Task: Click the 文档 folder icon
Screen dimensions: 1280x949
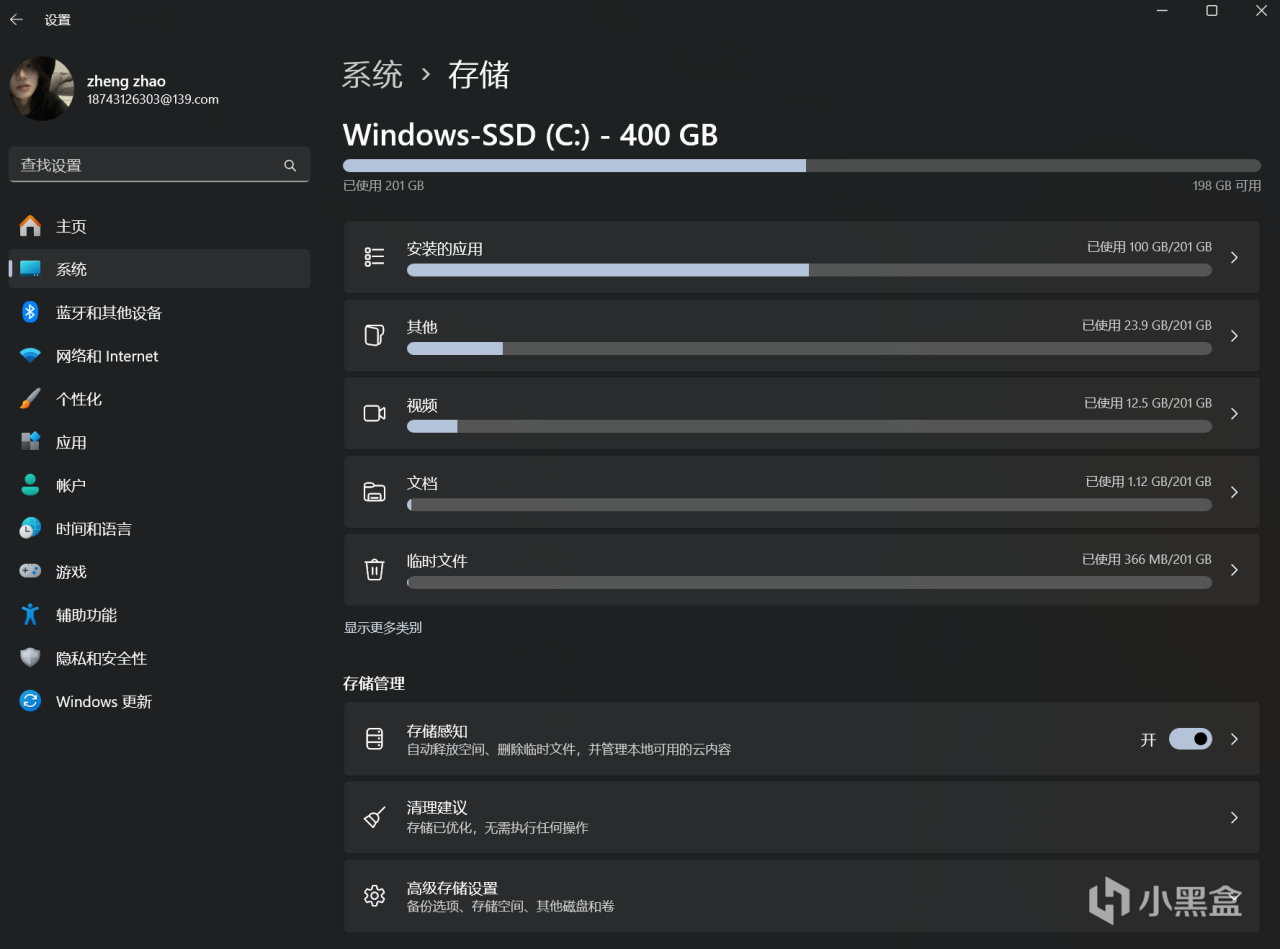Action: (375, 491)
